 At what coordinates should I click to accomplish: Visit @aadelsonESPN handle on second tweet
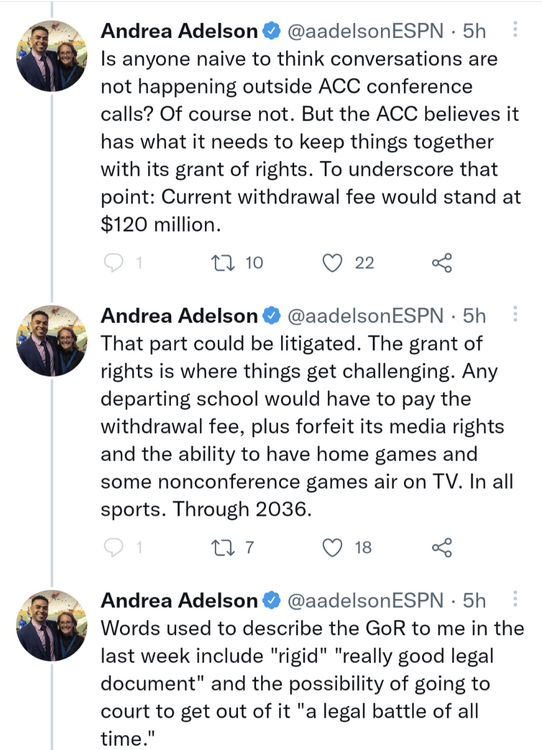[x=365, y=316]
